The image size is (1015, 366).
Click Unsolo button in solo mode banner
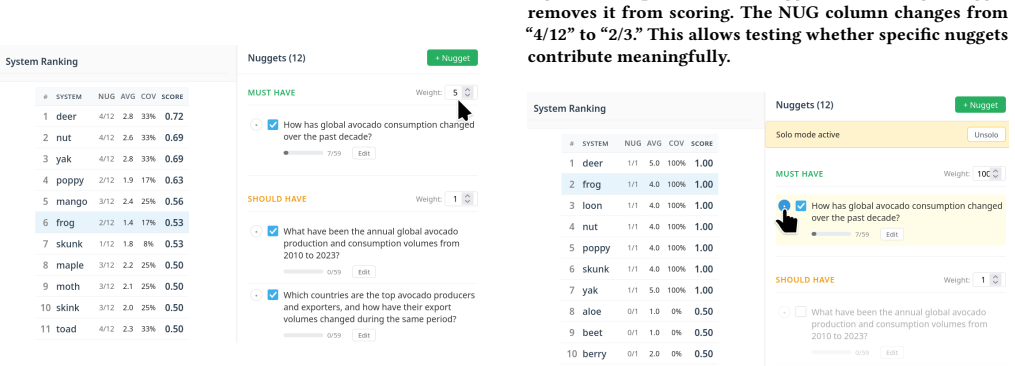tap(987, 135)
